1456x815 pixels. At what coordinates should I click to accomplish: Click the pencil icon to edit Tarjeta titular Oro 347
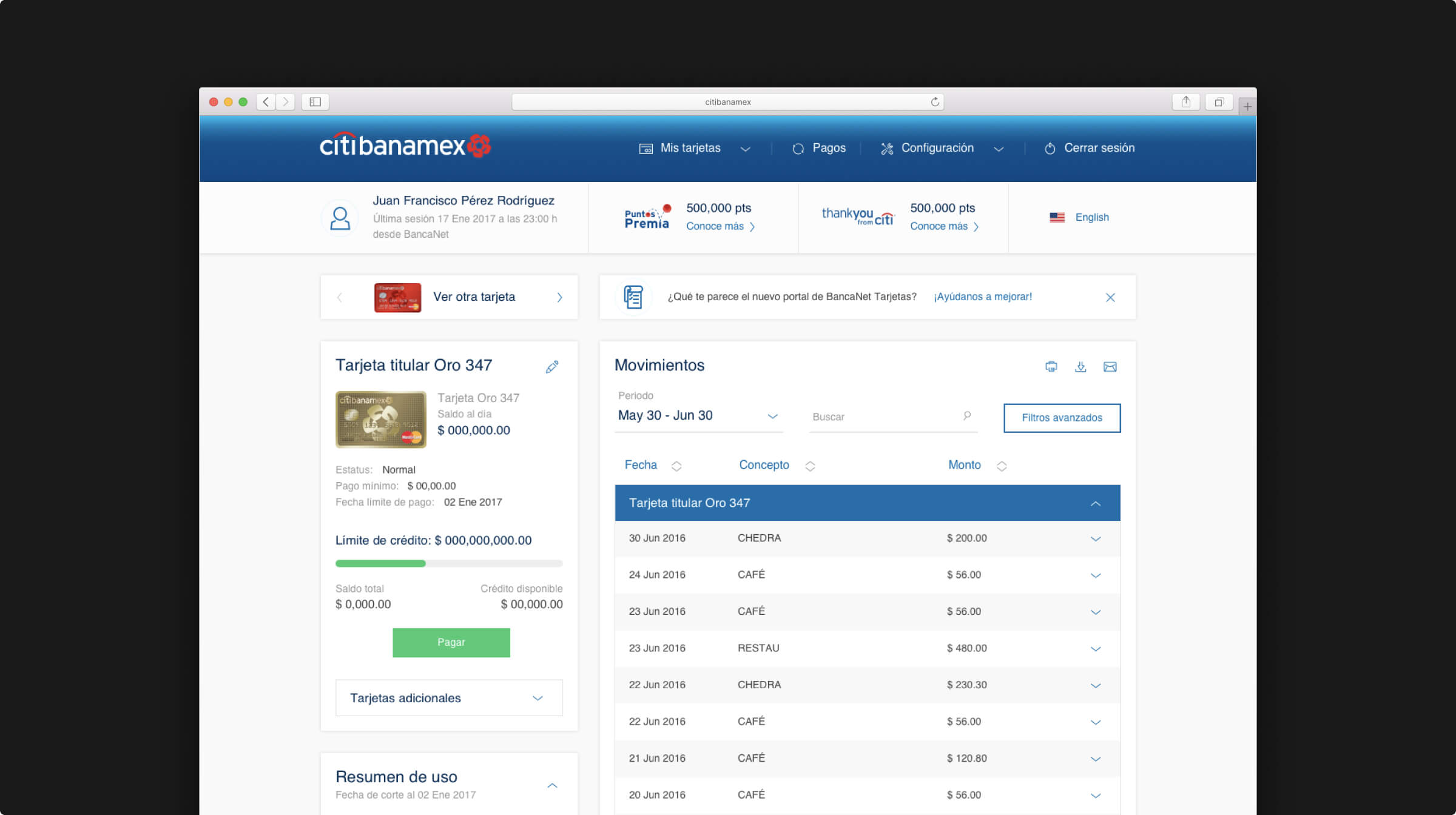tap(552, 366)
